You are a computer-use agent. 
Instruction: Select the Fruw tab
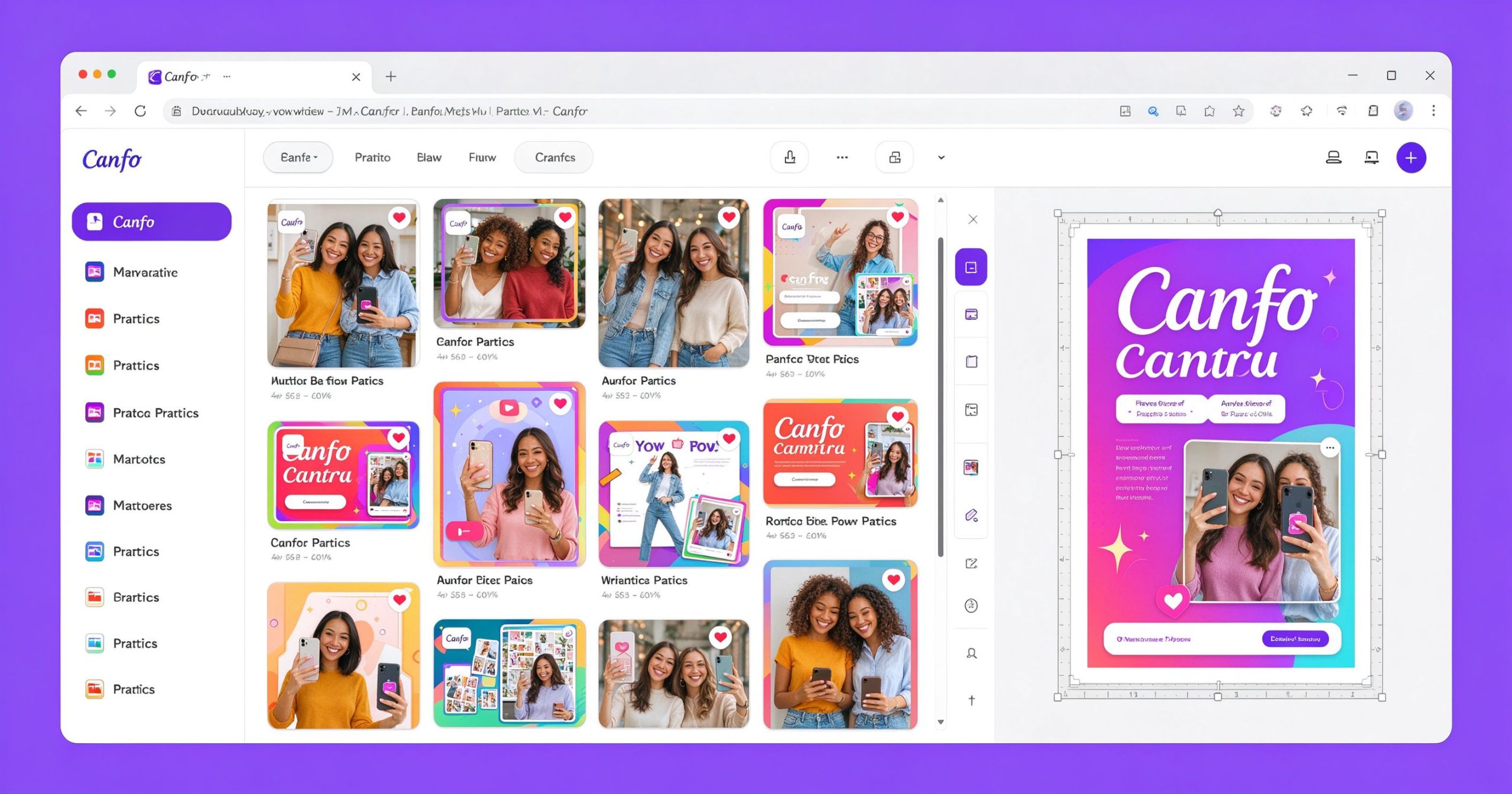tap(482, 158)
